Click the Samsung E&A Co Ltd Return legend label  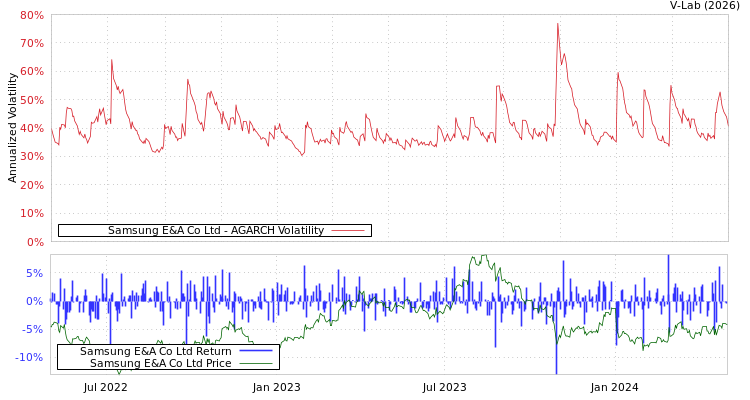pyautogui.click(x=155, y=351)
